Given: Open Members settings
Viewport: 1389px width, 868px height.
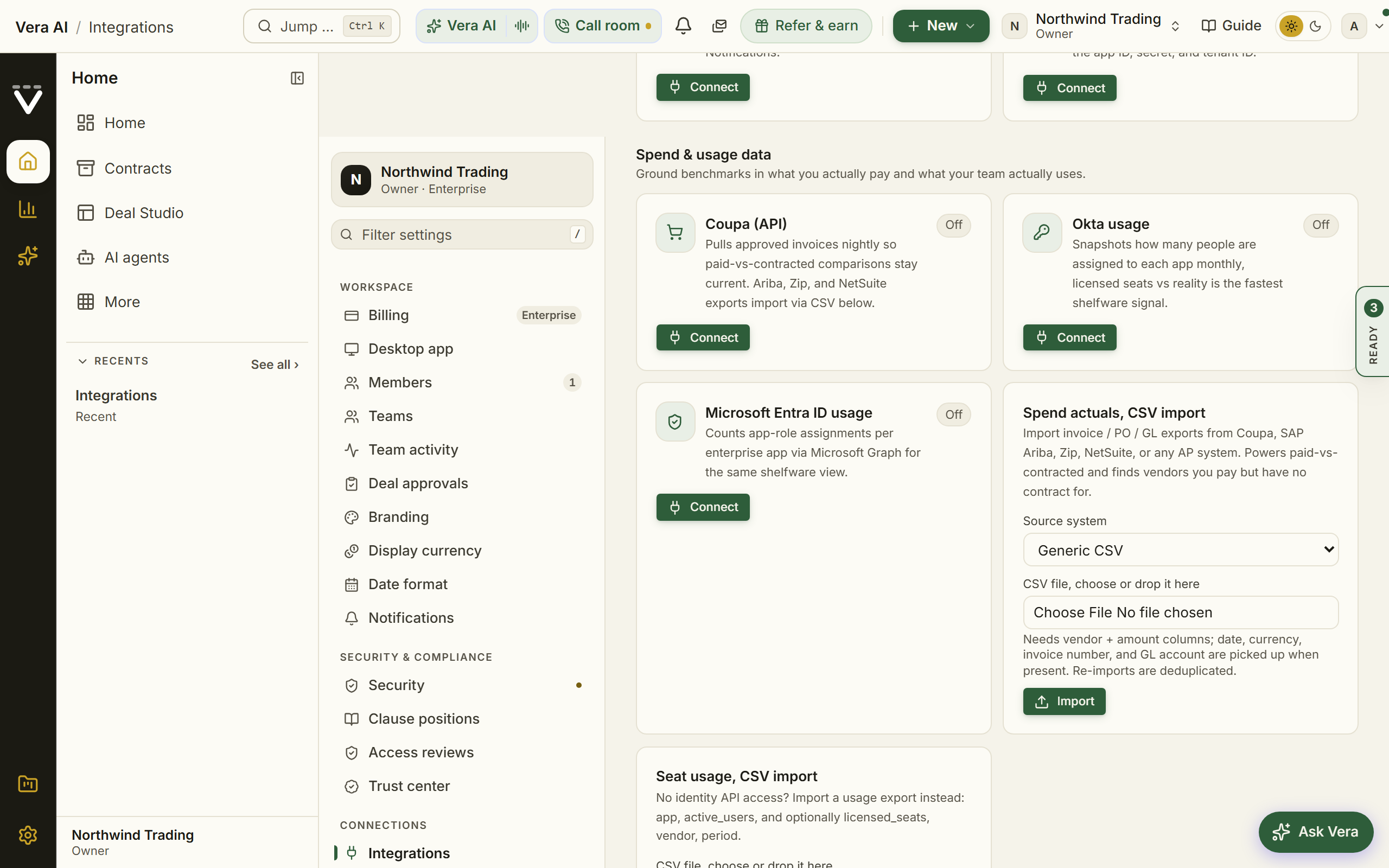Looking at the screenshot, I should point(462,382).
